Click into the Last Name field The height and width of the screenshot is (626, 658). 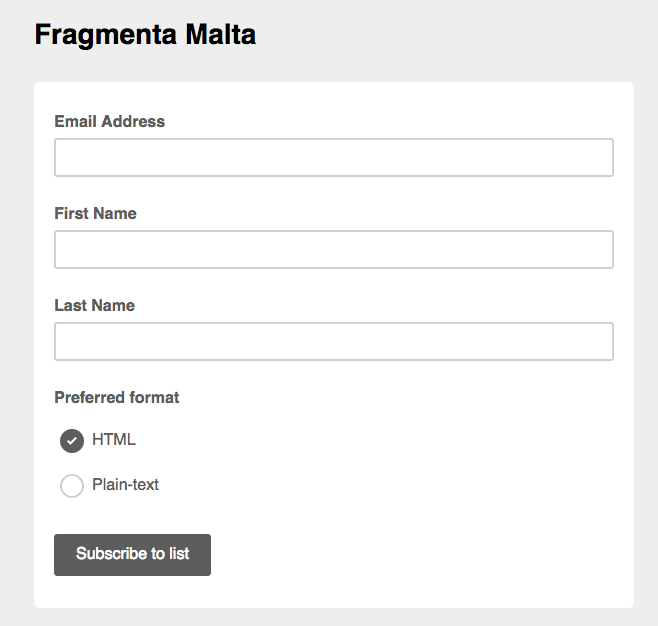[333, 342]
